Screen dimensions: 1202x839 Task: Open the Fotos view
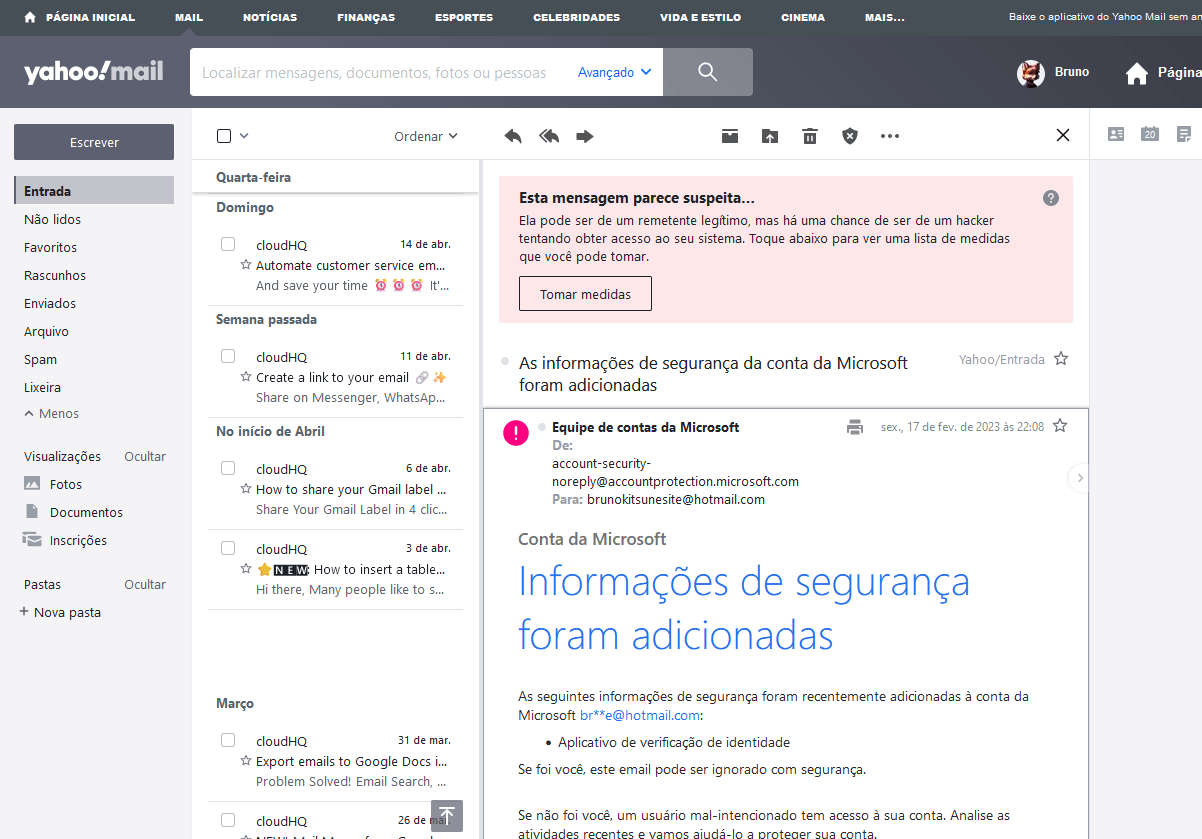[x=66, y=484]
